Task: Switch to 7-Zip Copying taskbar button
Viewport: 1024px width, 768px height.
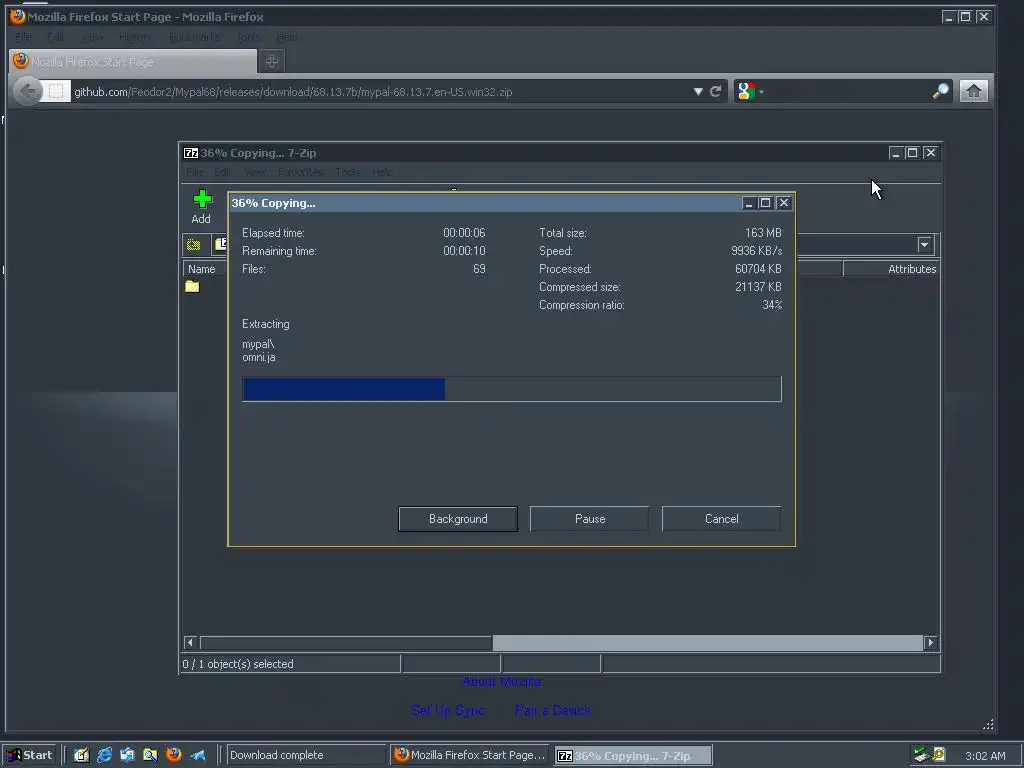Action: pos(633,756)
